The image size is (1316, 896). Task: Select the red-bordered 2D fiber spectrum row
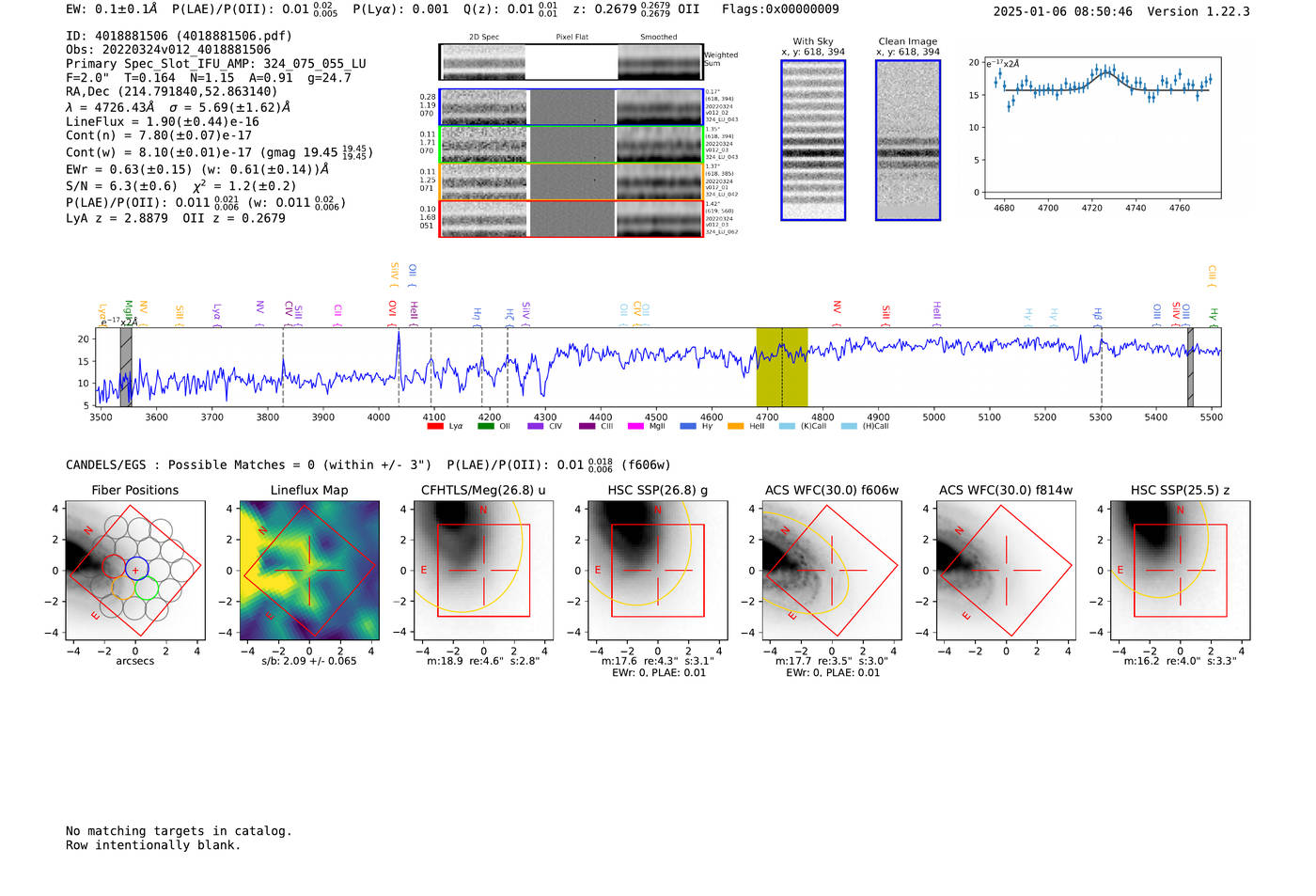572,219
